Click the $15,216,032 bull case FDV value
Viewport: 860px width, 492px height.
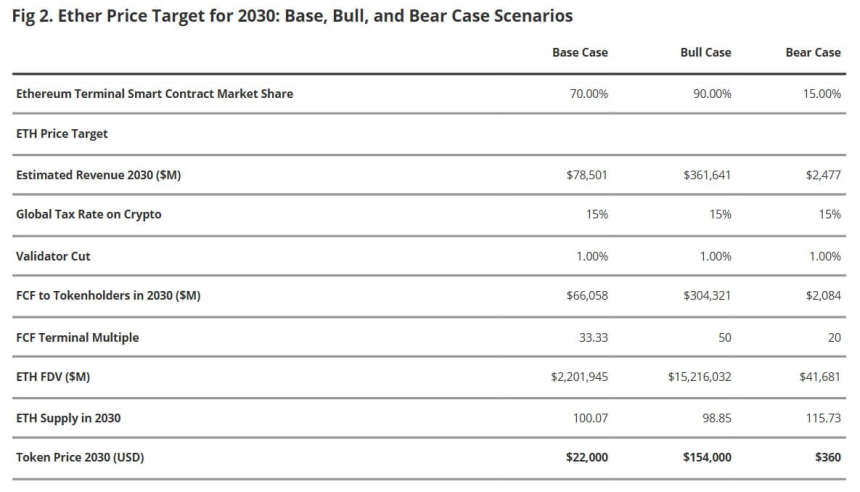(x=699, y=377)
